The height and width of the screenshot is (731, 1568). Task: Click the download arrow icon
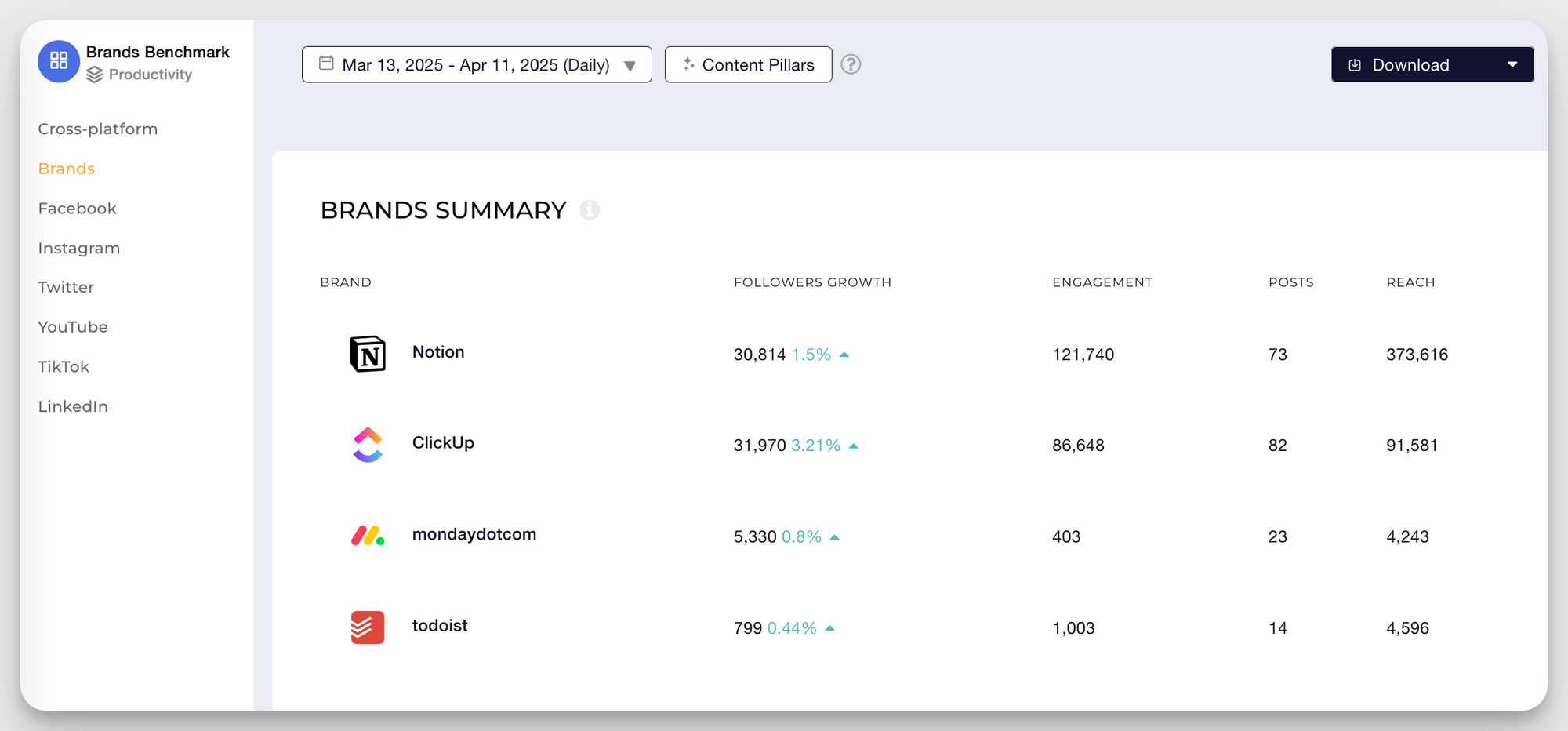point(1355,65)
